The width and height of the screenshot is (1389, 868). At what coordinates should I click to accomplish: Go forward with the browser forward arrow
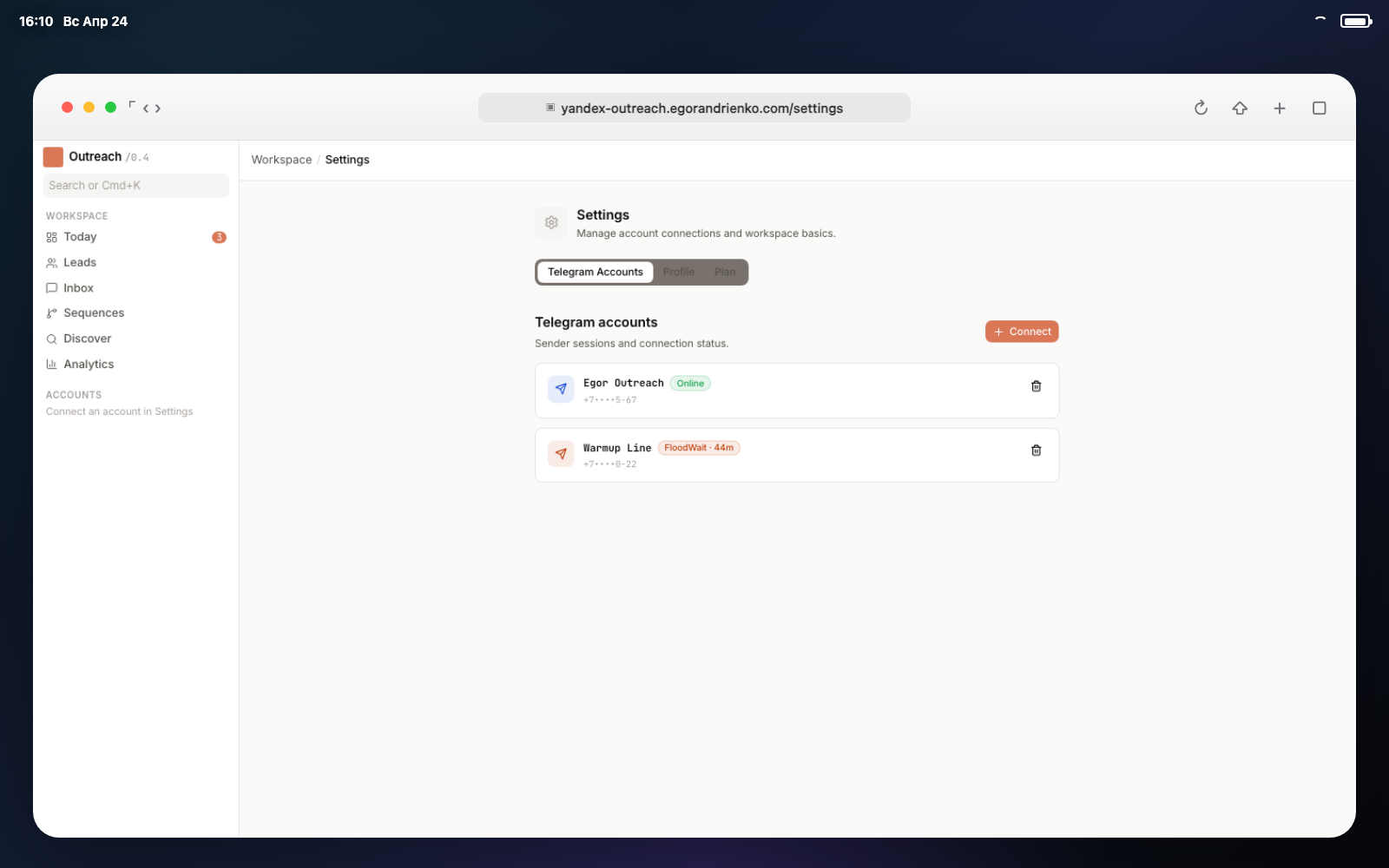coord(158,108)
